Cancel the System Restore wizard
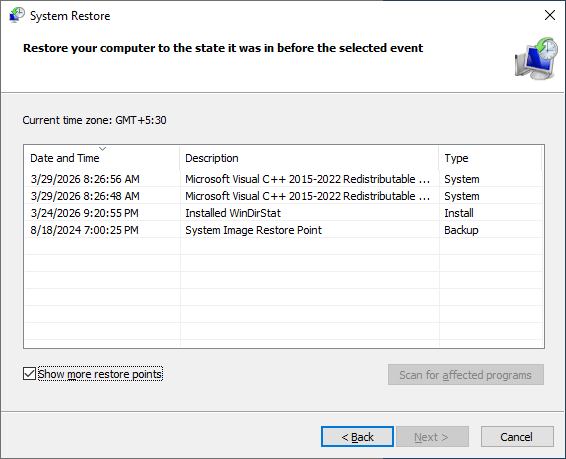The height and width of the screenshot is (459, 566). coord(517,437)
